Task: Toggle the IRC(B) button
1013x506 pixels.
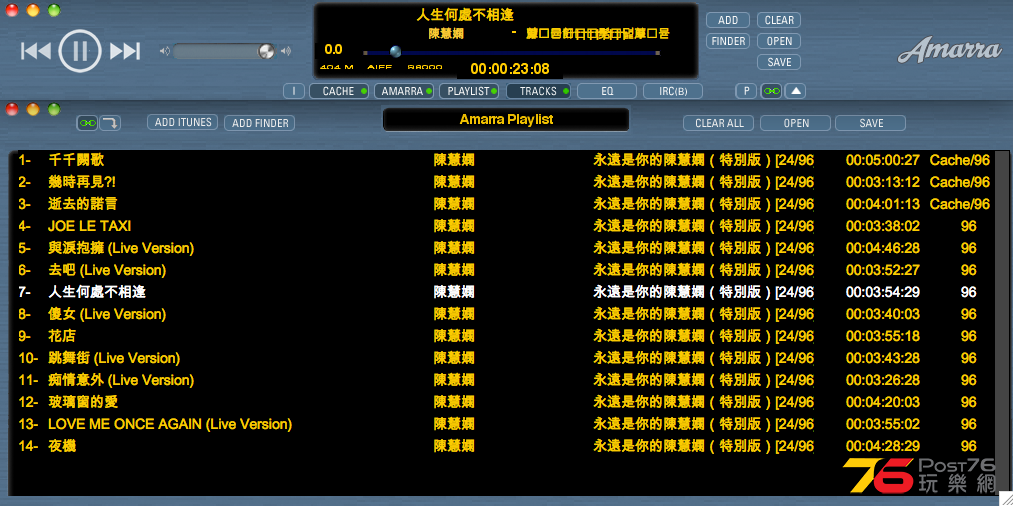Action: coord(673,91)
